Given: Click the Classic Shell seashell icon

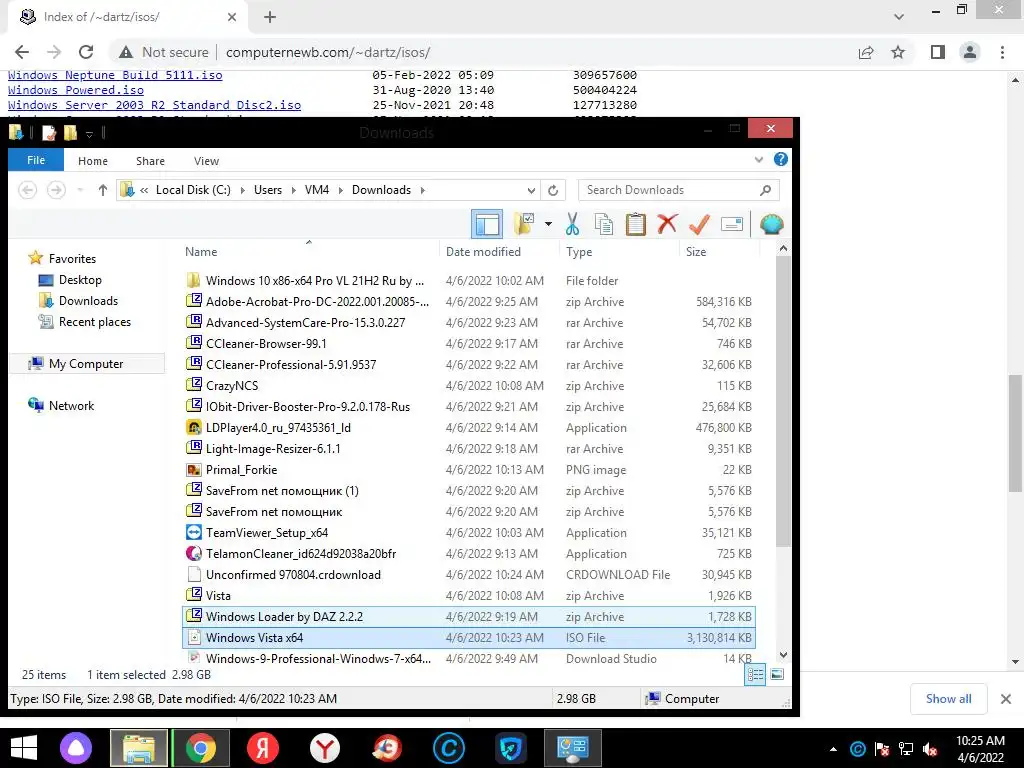Looking at the screenshot, I should pyautogui.click(x=771, y=225).
